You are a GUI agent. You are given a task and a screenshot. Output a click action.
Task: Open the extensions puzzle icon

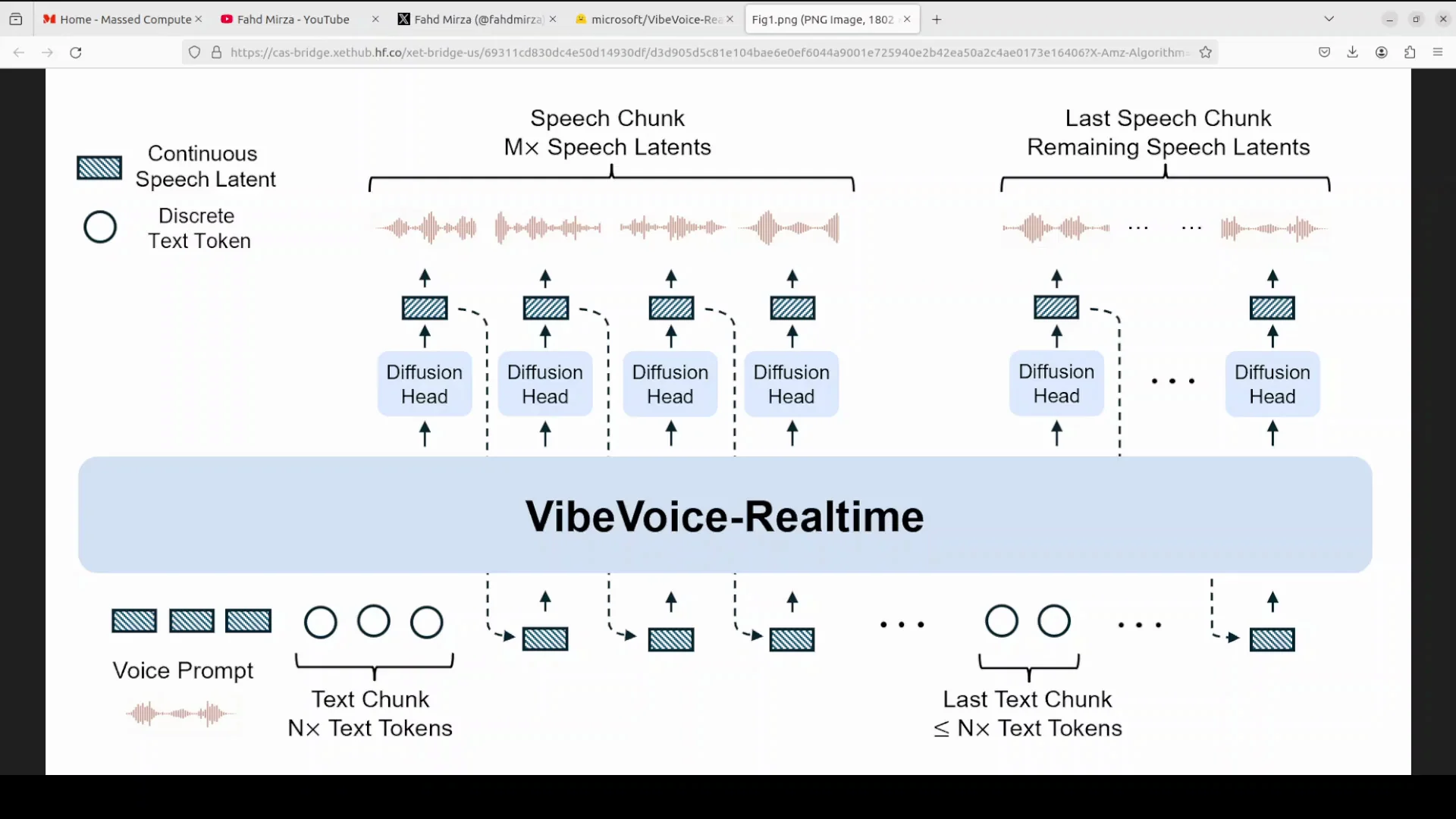[1410, 52]
